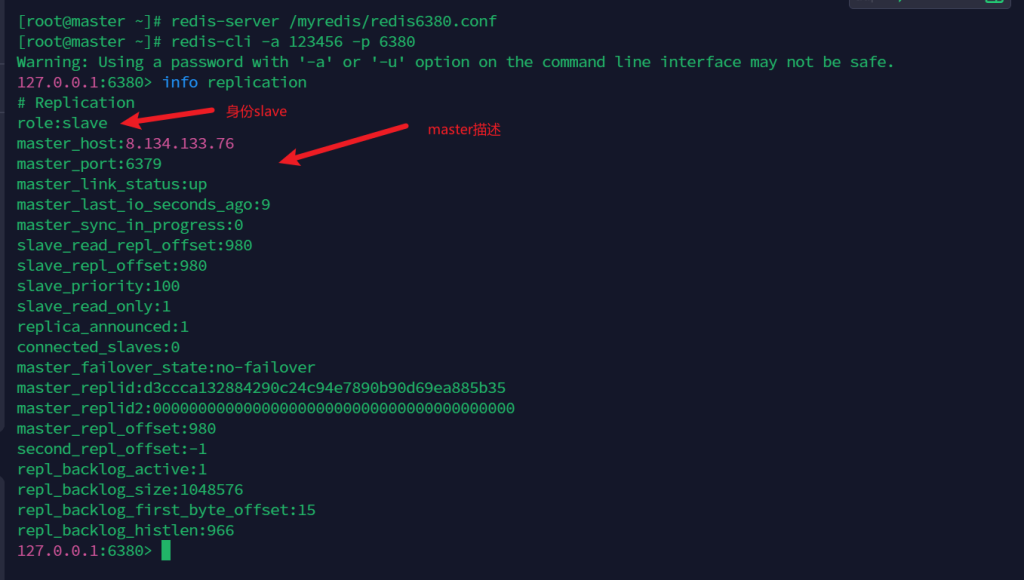Click the red 身份slave annotation label

point(256,112)
